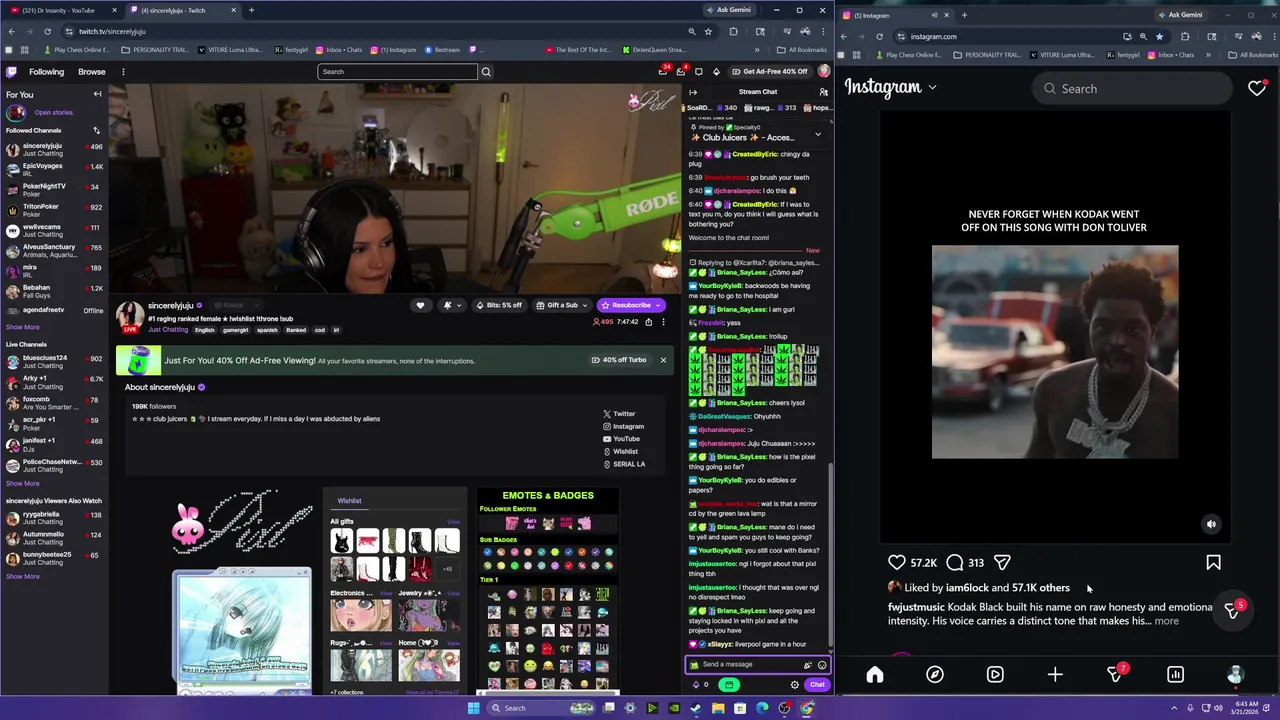1280x720 pixels.
Task: Open Twitch profile avatar menu
Action: [x=823, y=71]
